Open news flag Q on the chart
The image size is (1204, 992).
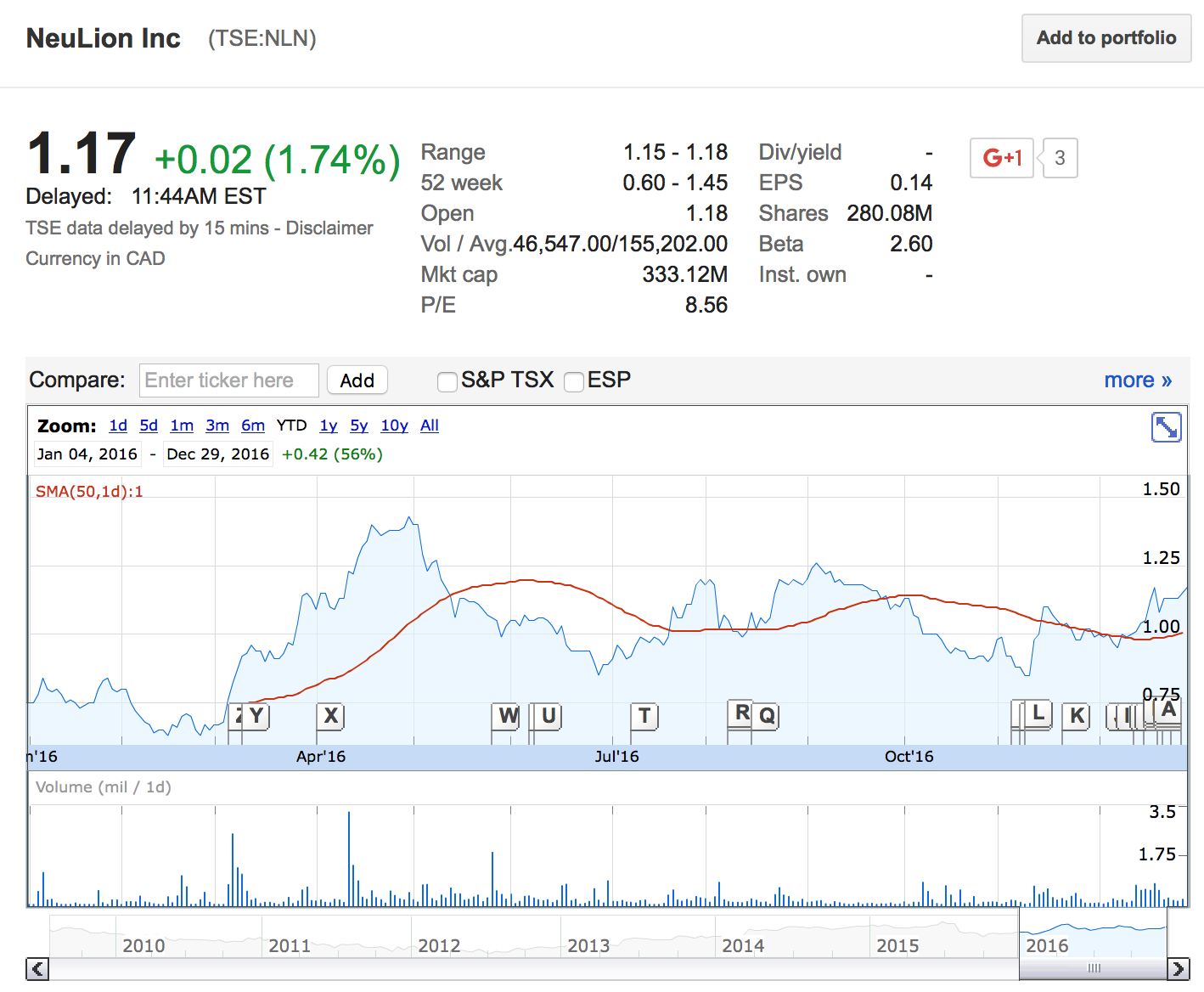point(767,716)
